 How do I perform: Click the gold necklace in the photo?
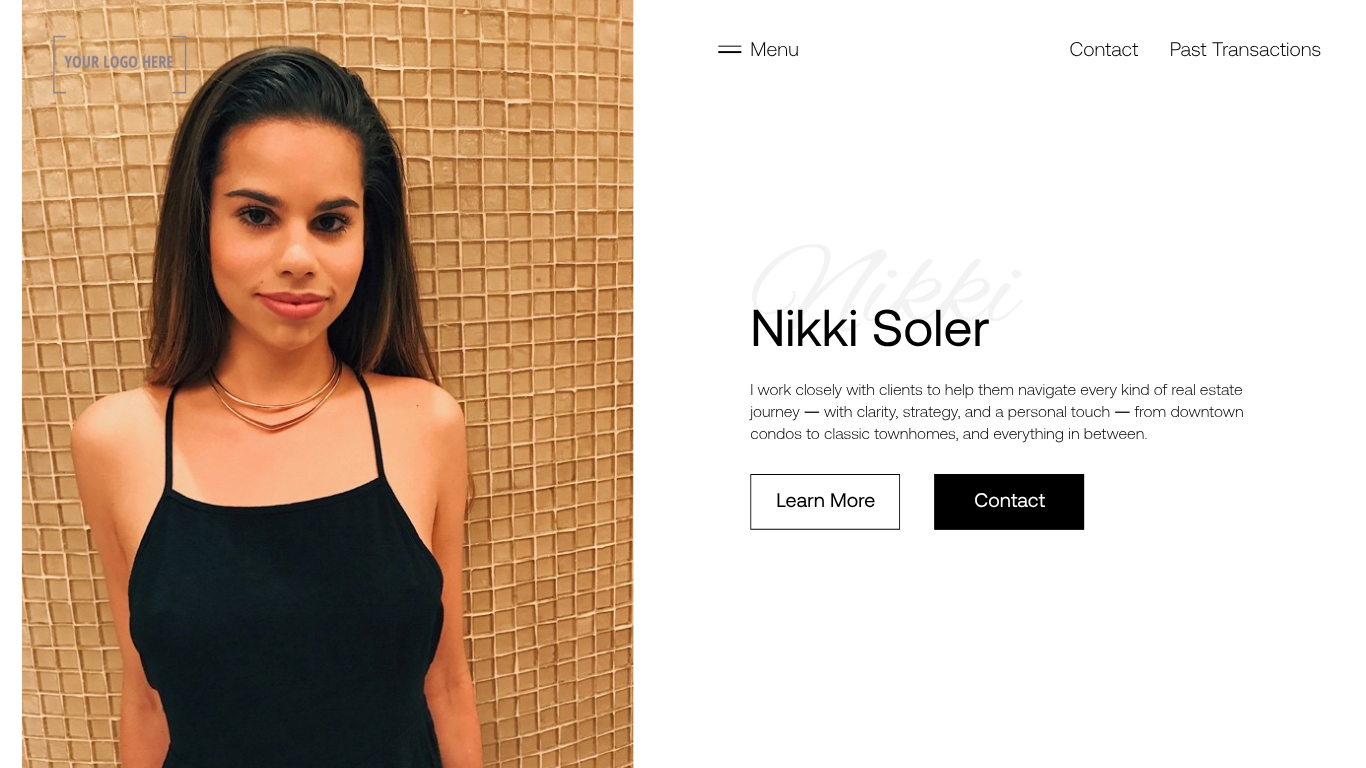(275, 400)
